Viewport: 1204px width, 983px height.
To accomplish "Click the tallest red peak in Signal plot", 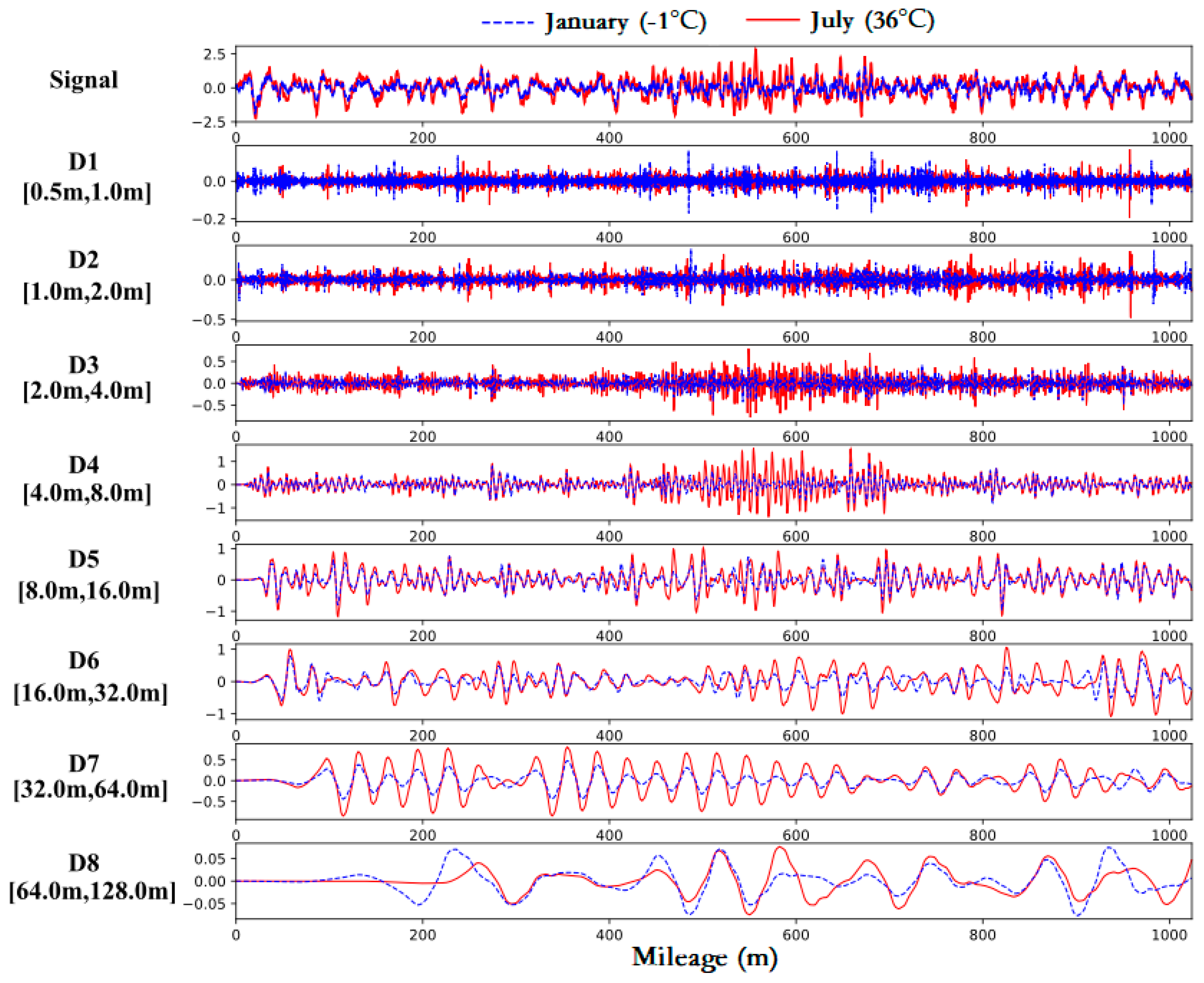I will tap(756, 51).
